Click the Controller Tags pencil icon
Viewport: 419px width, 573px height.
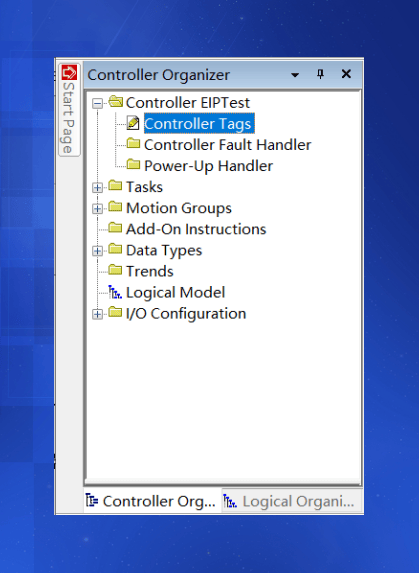tap(133, 123)
